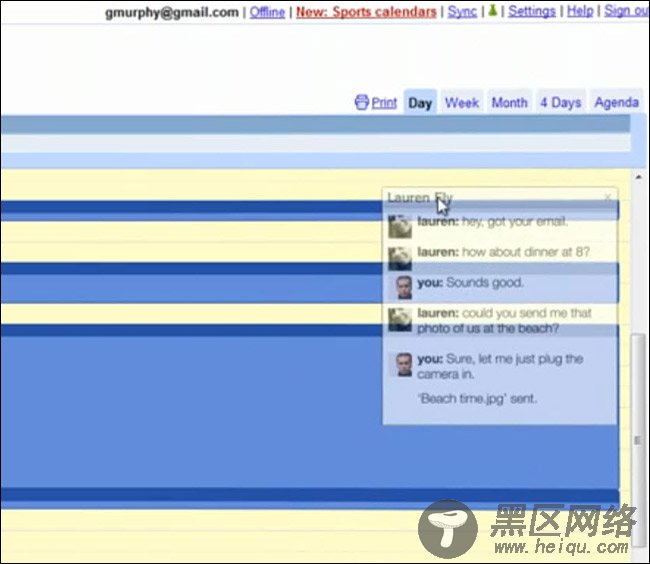Click the 'Beach time.jpg' sent message

(x=477, y=399)
